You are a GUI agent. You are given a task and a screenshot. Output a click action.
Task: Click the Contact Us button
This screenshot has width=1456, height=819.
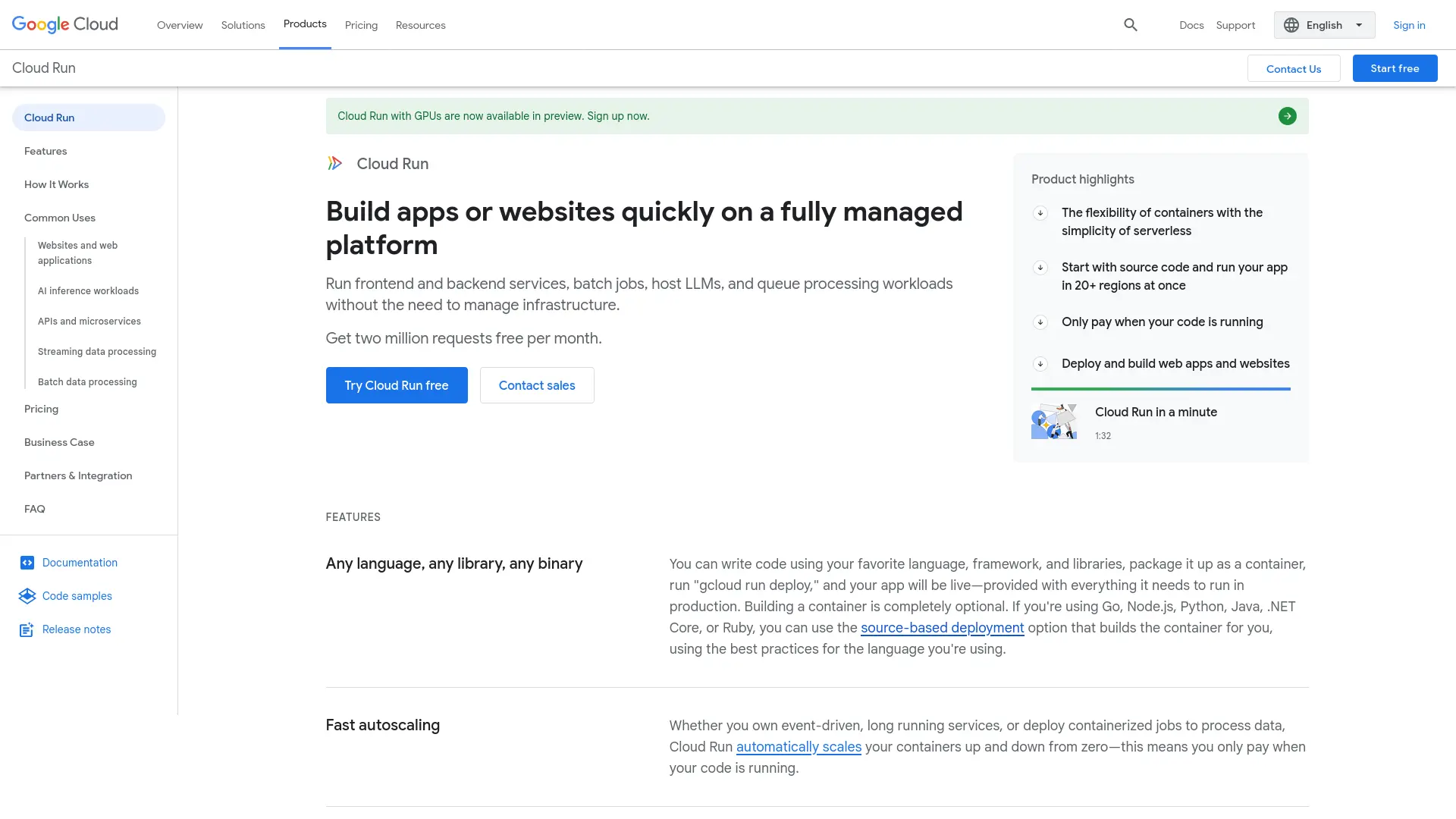point(1294,68)
